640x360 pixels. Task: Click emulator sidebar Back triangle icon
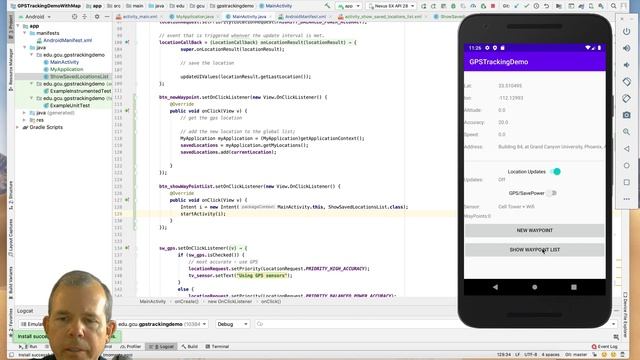coord(627,149)
